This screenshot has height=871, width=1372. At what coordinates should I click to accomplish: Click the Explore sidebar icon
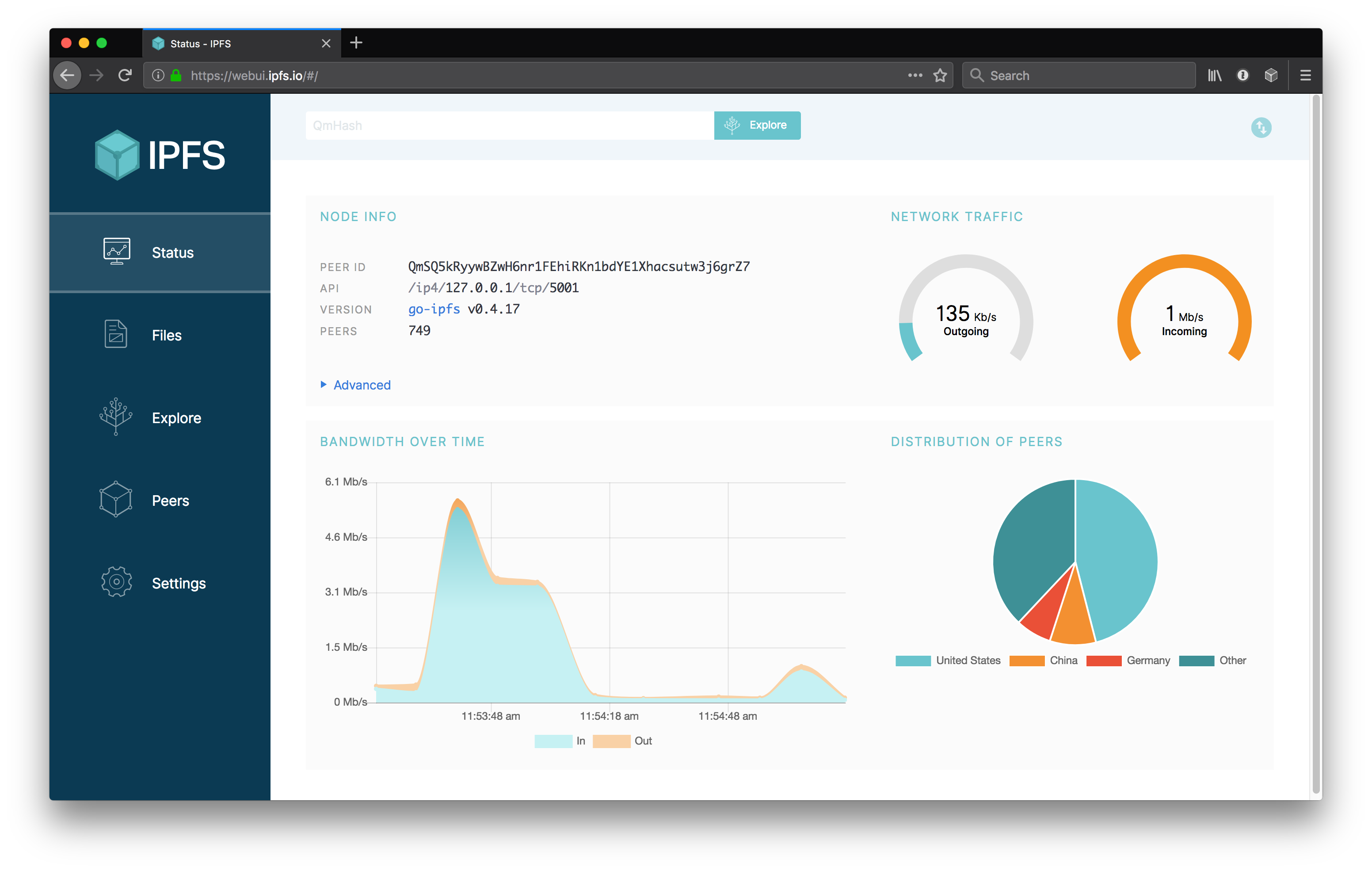pos(118,417)
